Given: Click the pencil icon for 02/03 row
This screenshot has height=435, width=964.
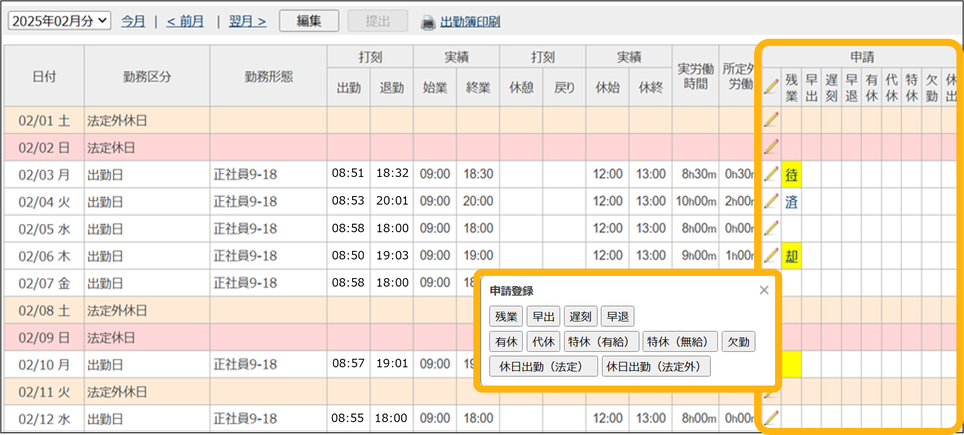Looking at the screenshot, I should pos(771,174).
